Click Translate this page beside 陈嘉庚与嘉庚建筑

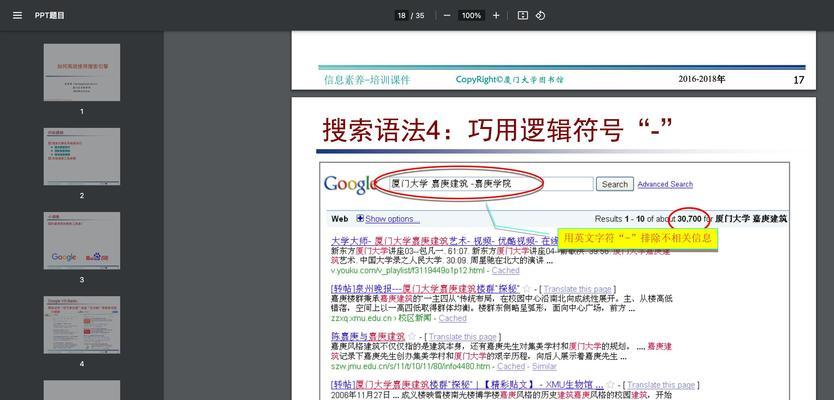pos(462,337)
